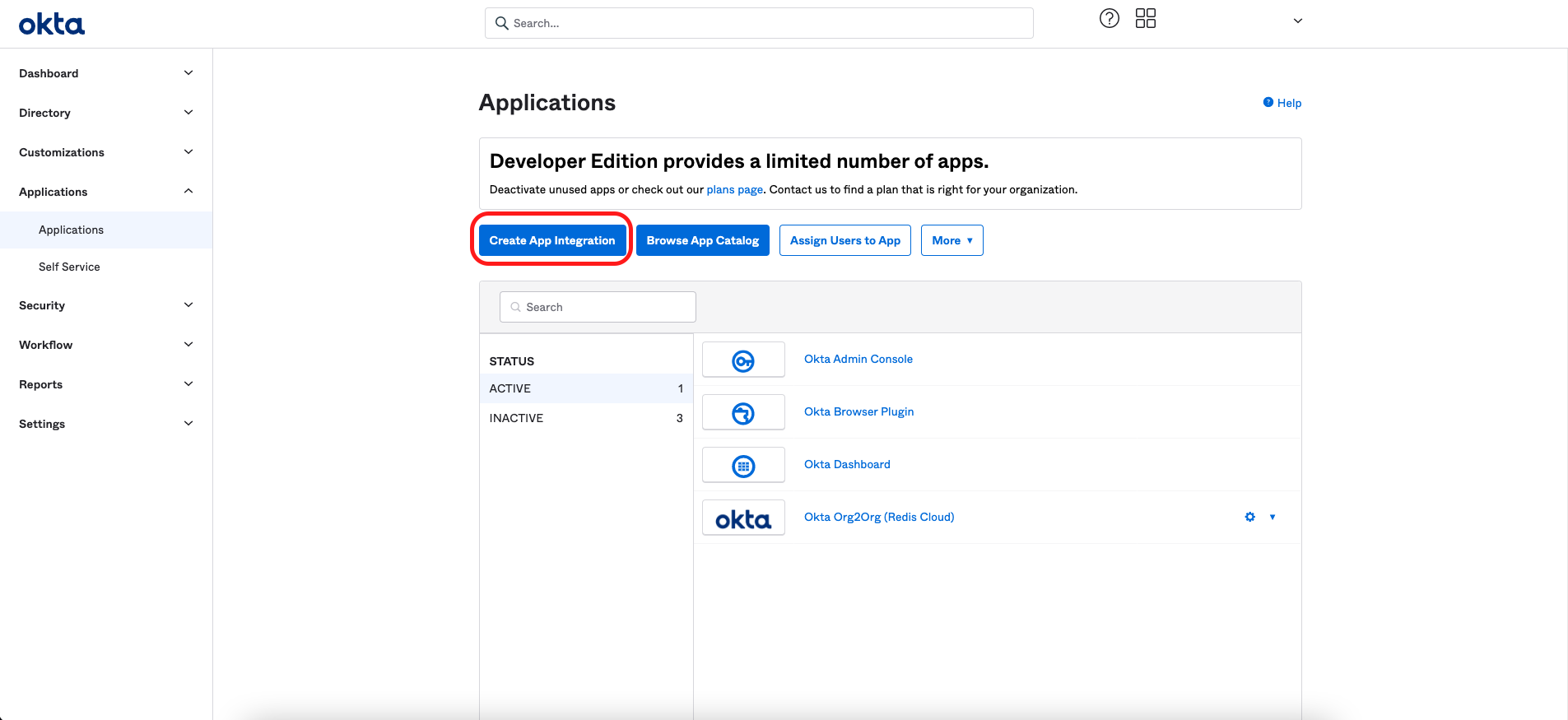Click the applications list Search field
The image size is (1568, 720).
598,307
